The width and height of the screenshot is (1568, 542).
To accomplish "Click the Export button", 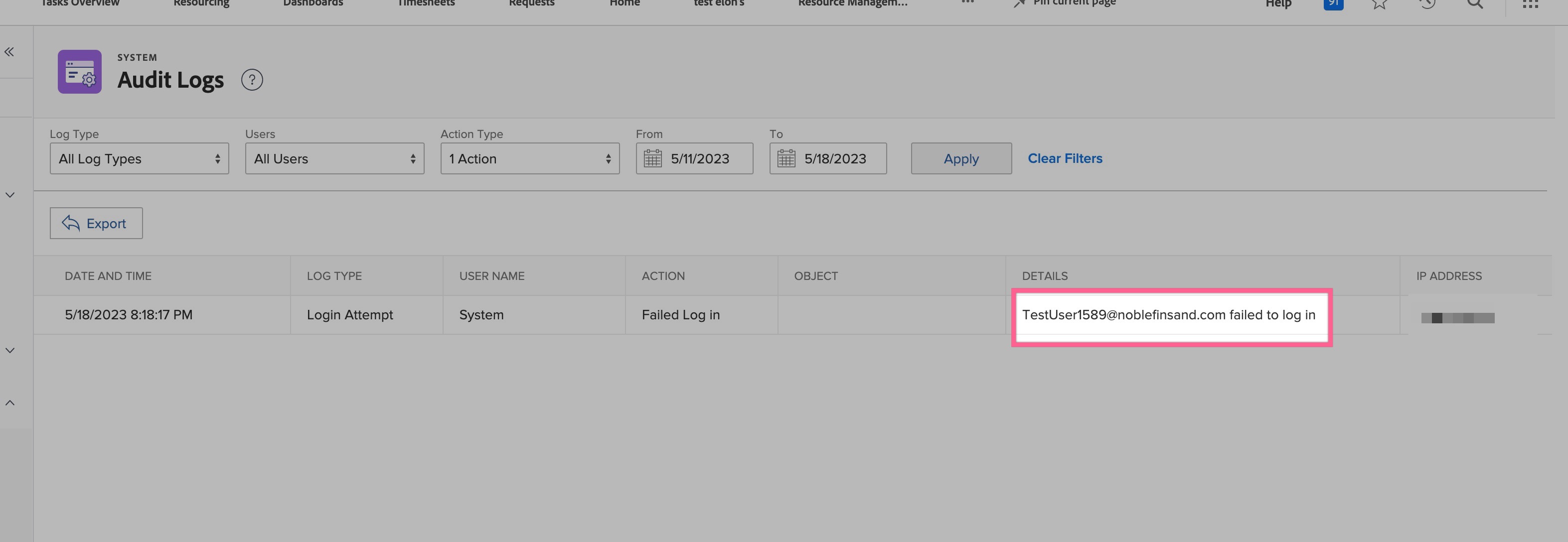I will tap(96, 223).
